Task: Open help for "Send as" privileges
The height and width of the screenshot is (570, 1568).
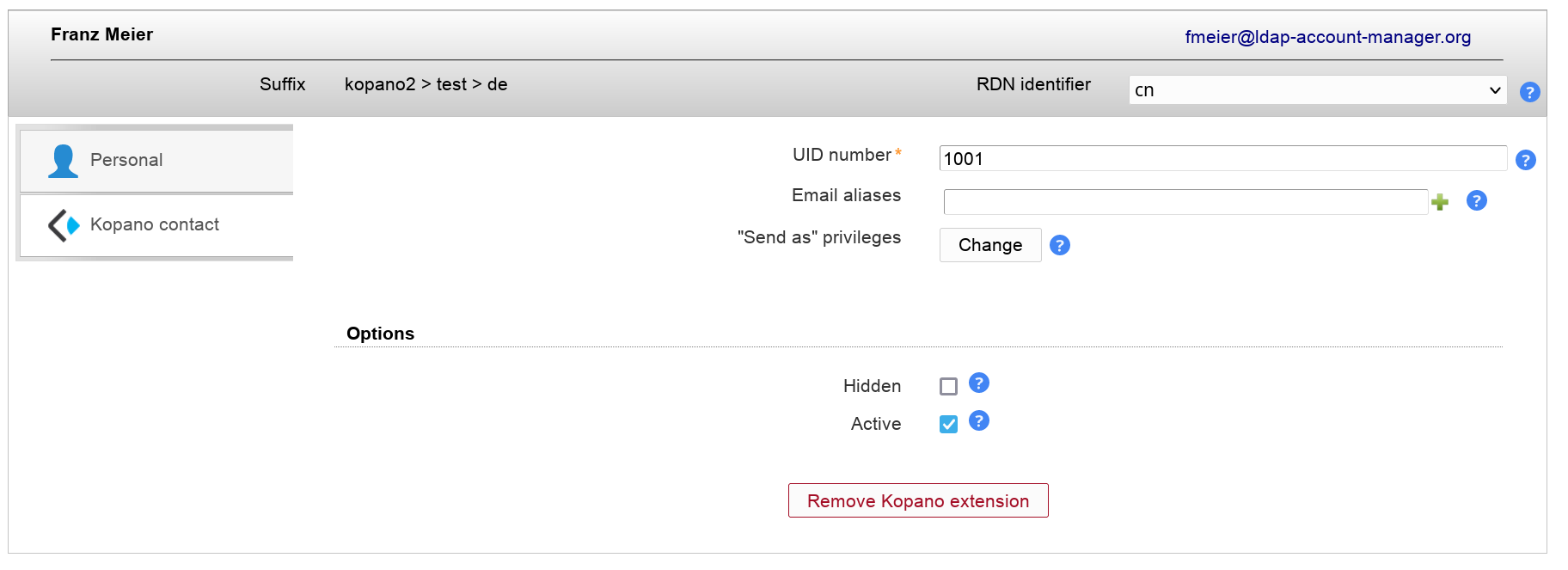Action: point(1060,245)
